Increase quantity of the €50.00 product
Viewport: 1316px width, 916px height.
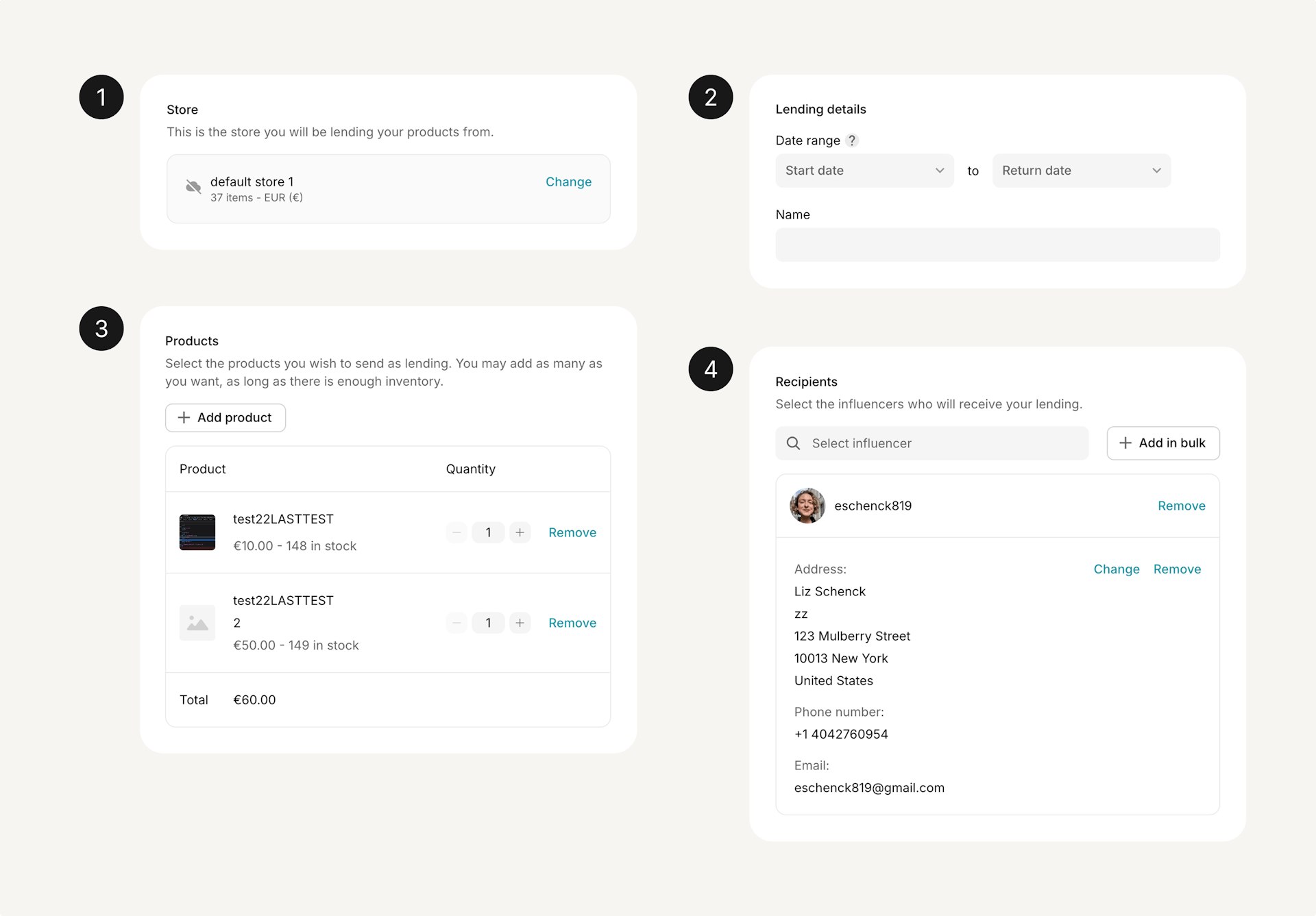(x=520, y=623)
